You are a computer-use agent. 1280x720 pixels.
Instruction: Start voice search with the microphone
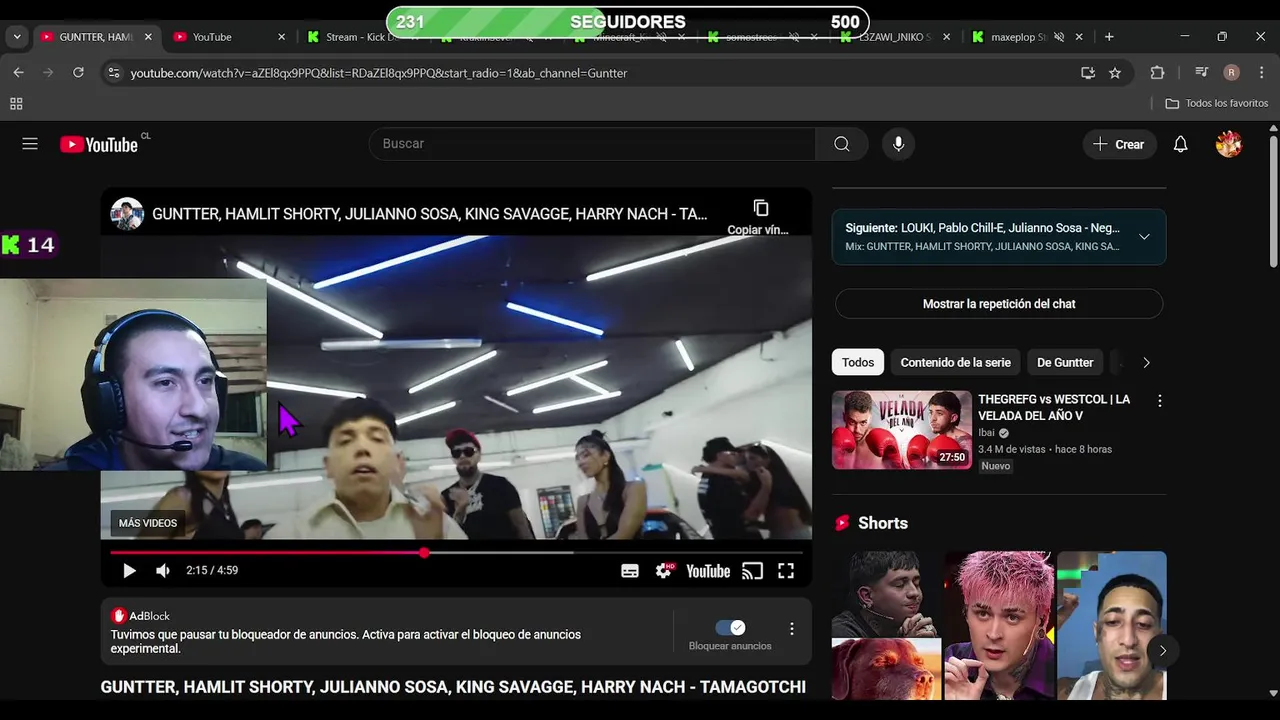click(x=898, y=144)
